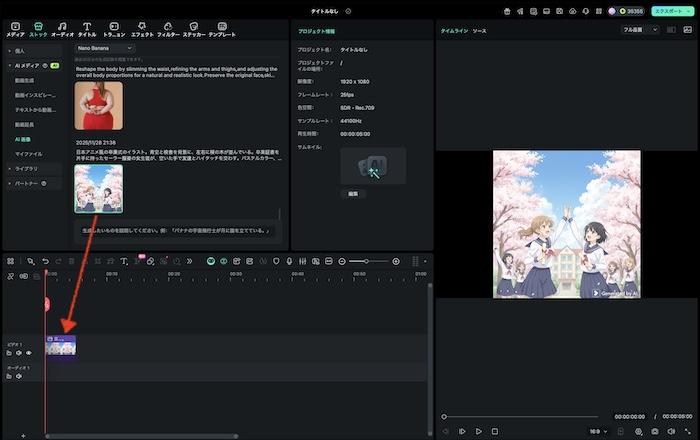Click the エクスポート export button
Screen dimensions: 700x440
(x=672, y=11)
